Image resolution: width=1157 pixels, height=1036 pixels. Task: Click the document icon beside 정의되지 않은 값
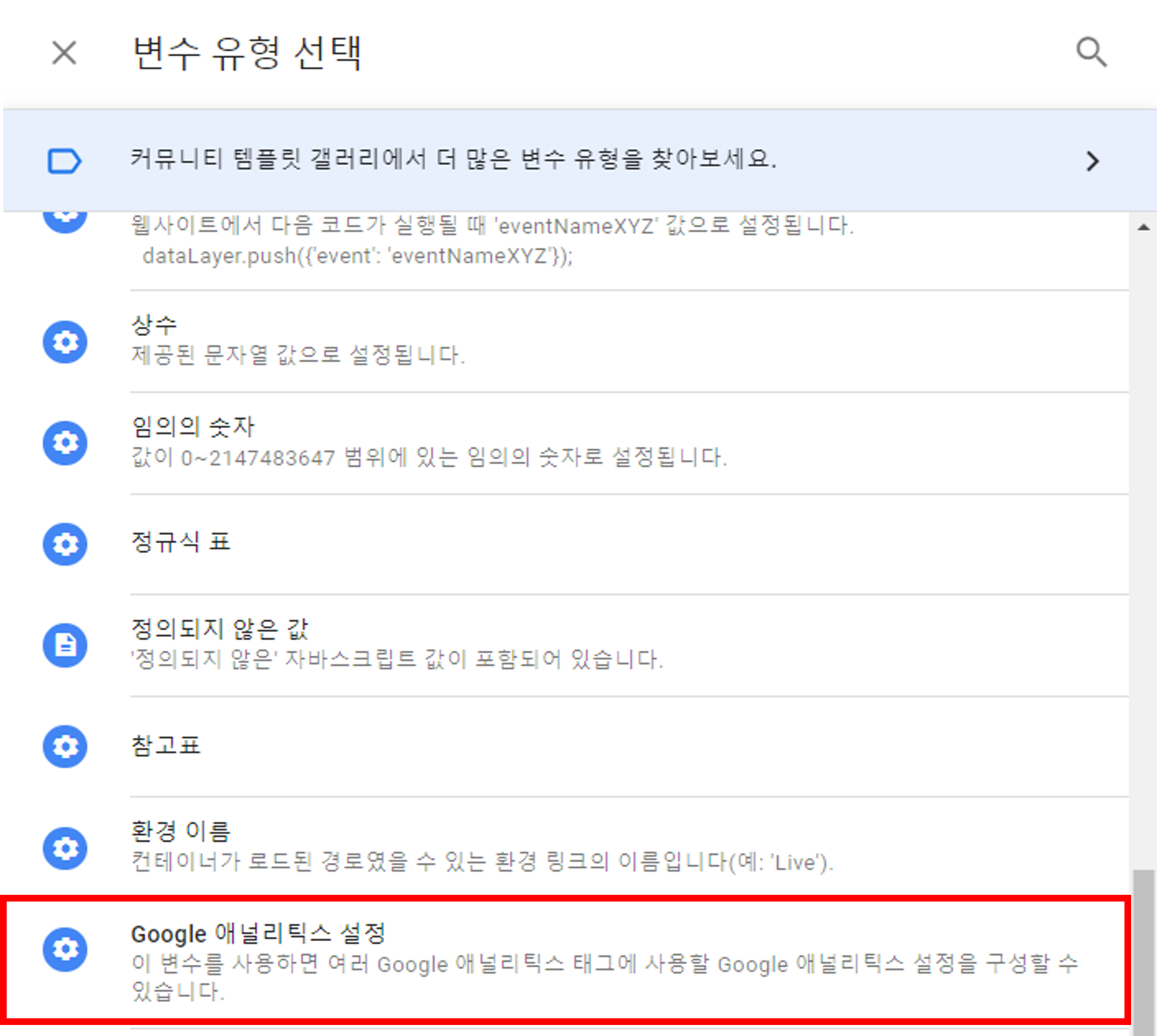[x=66, y=646]
